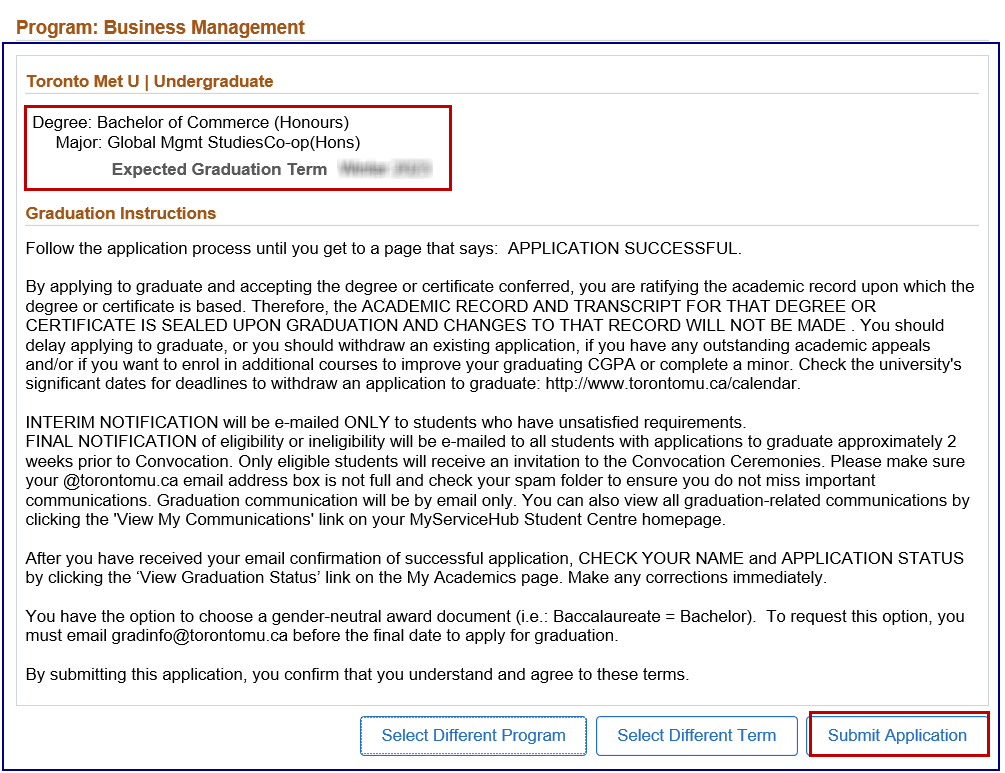Screen dimensions: 1005x773
Task: Select Degree: Bachelor of Commerce (Honours) text
Action: click(x=190, y=122)
